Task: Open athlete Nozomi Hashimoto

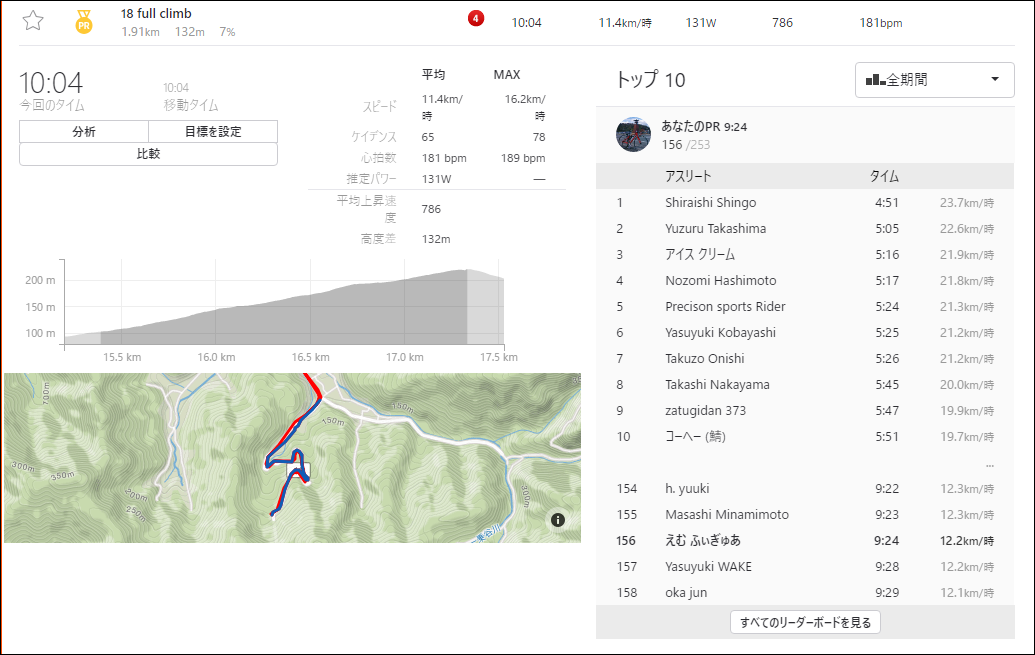Action: (x=721, y=281)
